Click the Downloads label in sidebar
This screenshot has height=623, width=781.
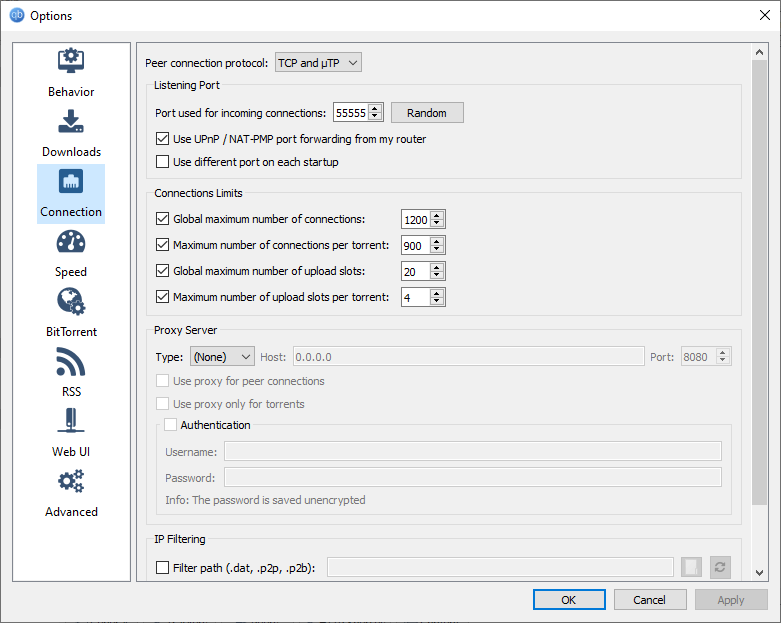[71, 151]
